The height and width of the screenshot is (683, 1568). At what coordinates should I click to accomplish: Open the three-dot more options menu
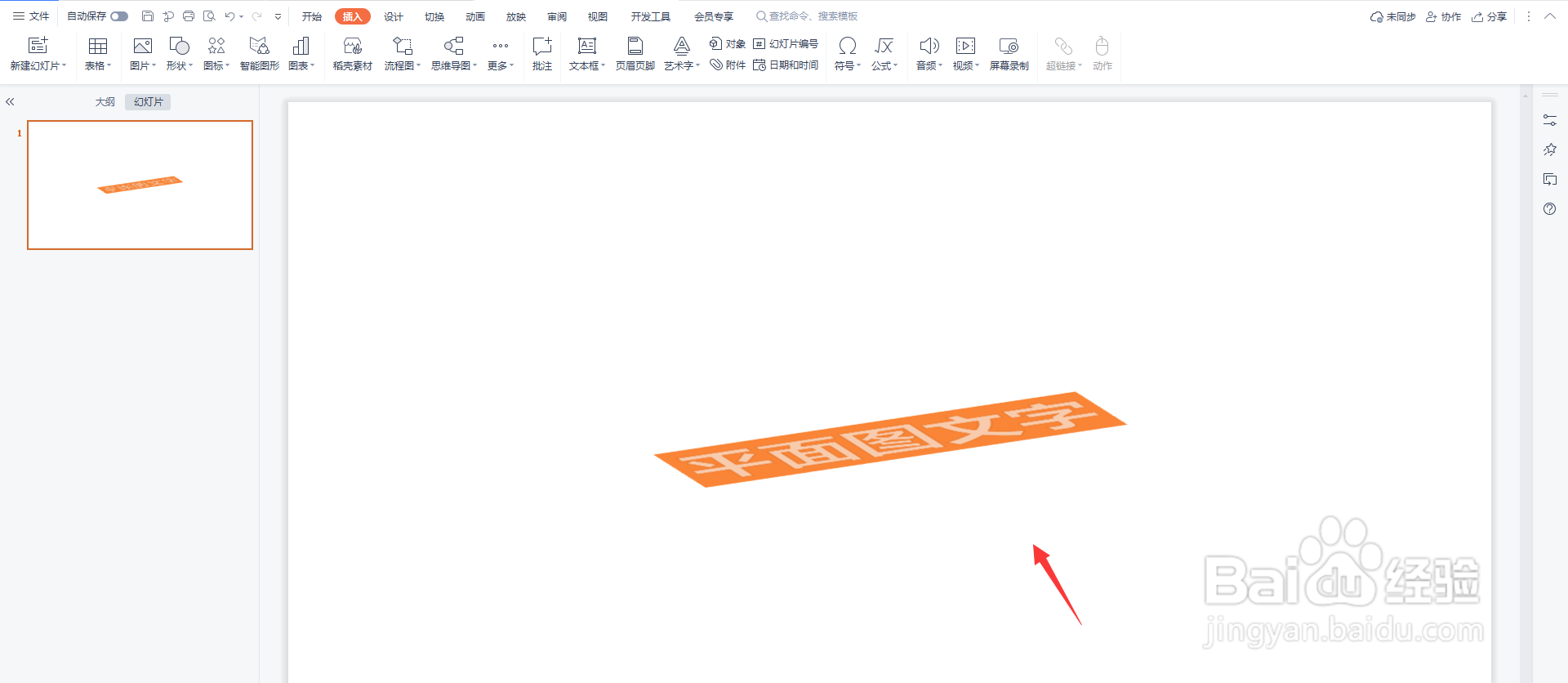coord(1529,16)
